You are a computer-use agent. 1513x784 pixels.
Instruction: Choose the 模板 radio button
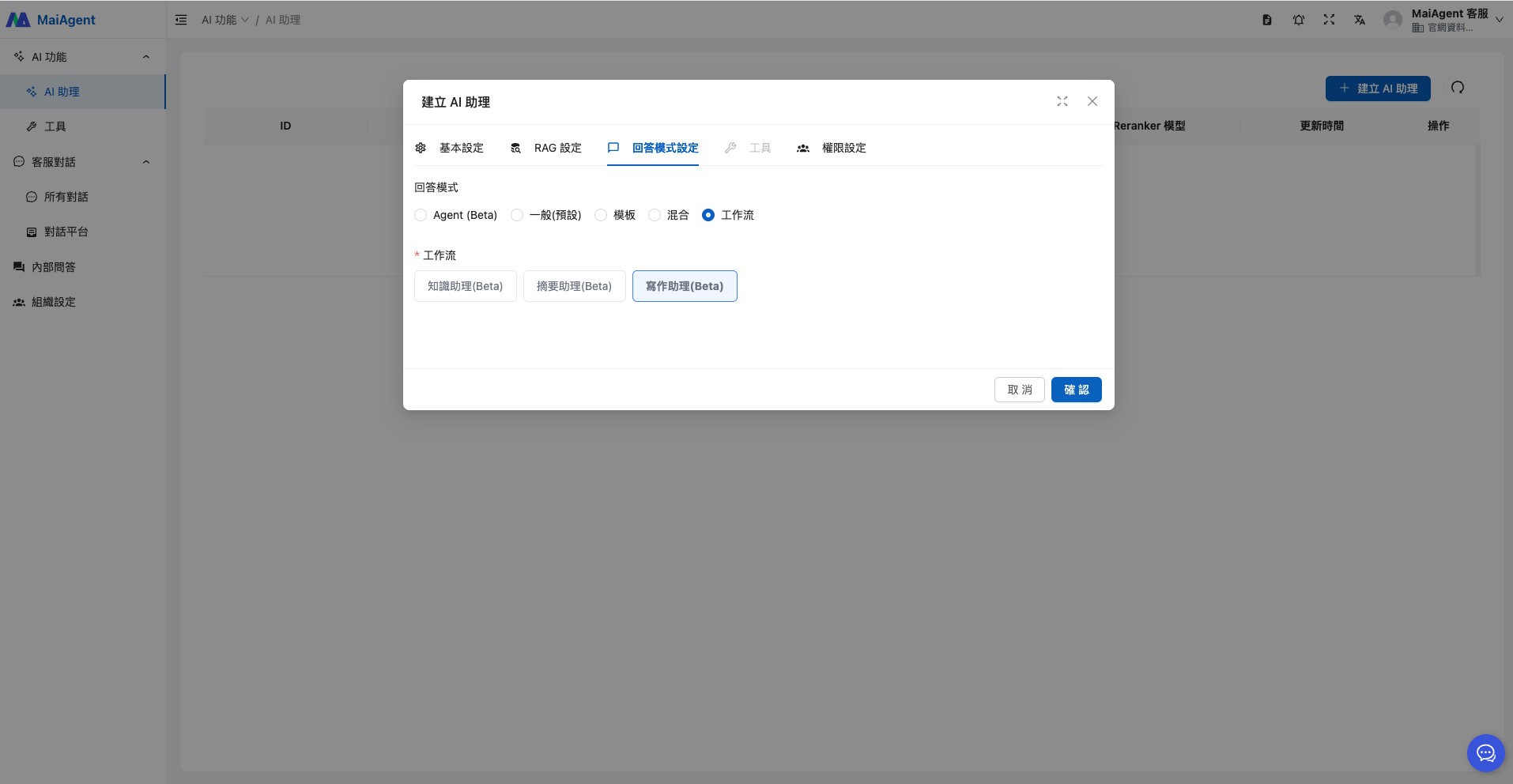coord(601,215)
